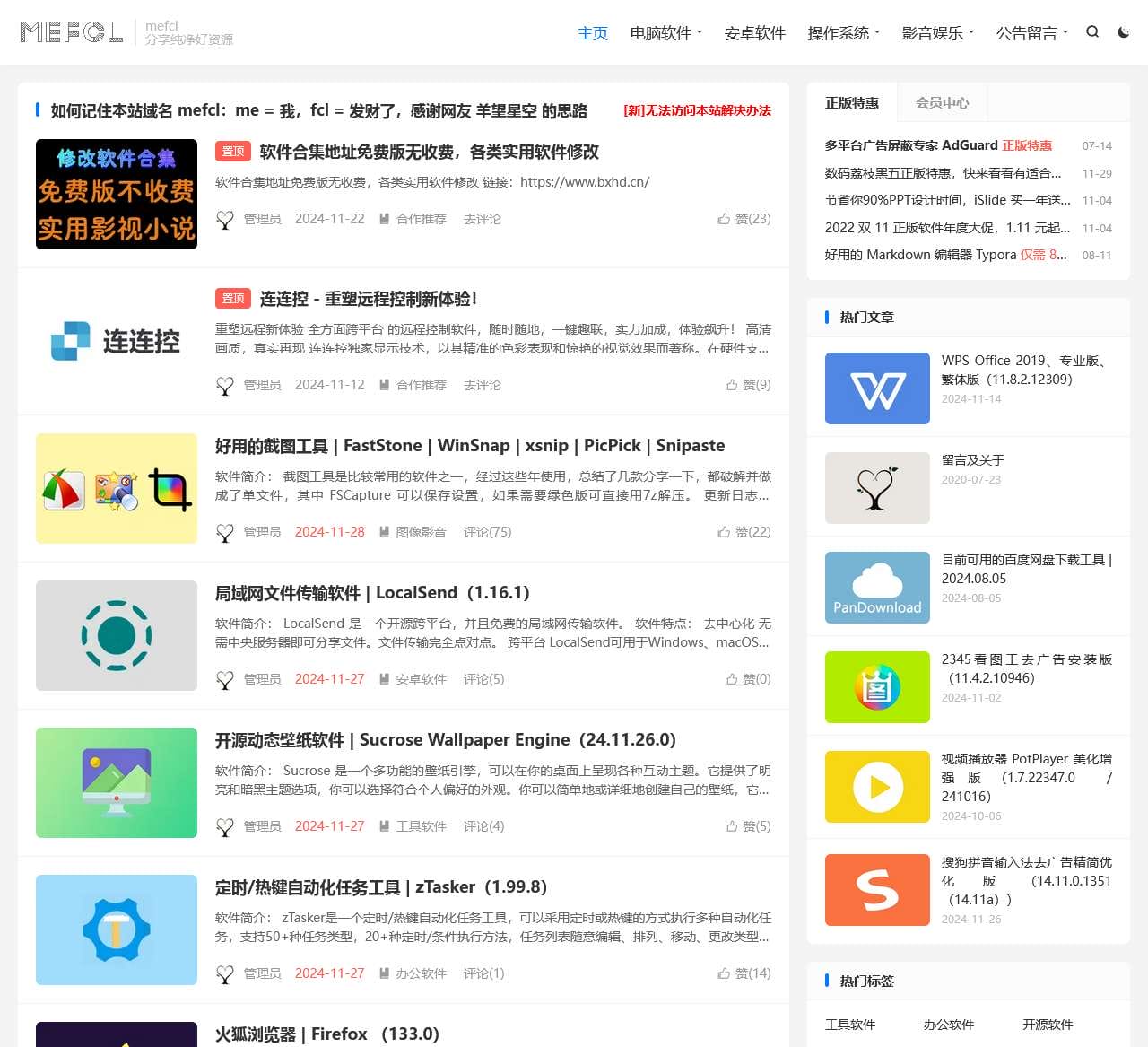Open the search magnifier icon in header

(x=1092, y=32)
